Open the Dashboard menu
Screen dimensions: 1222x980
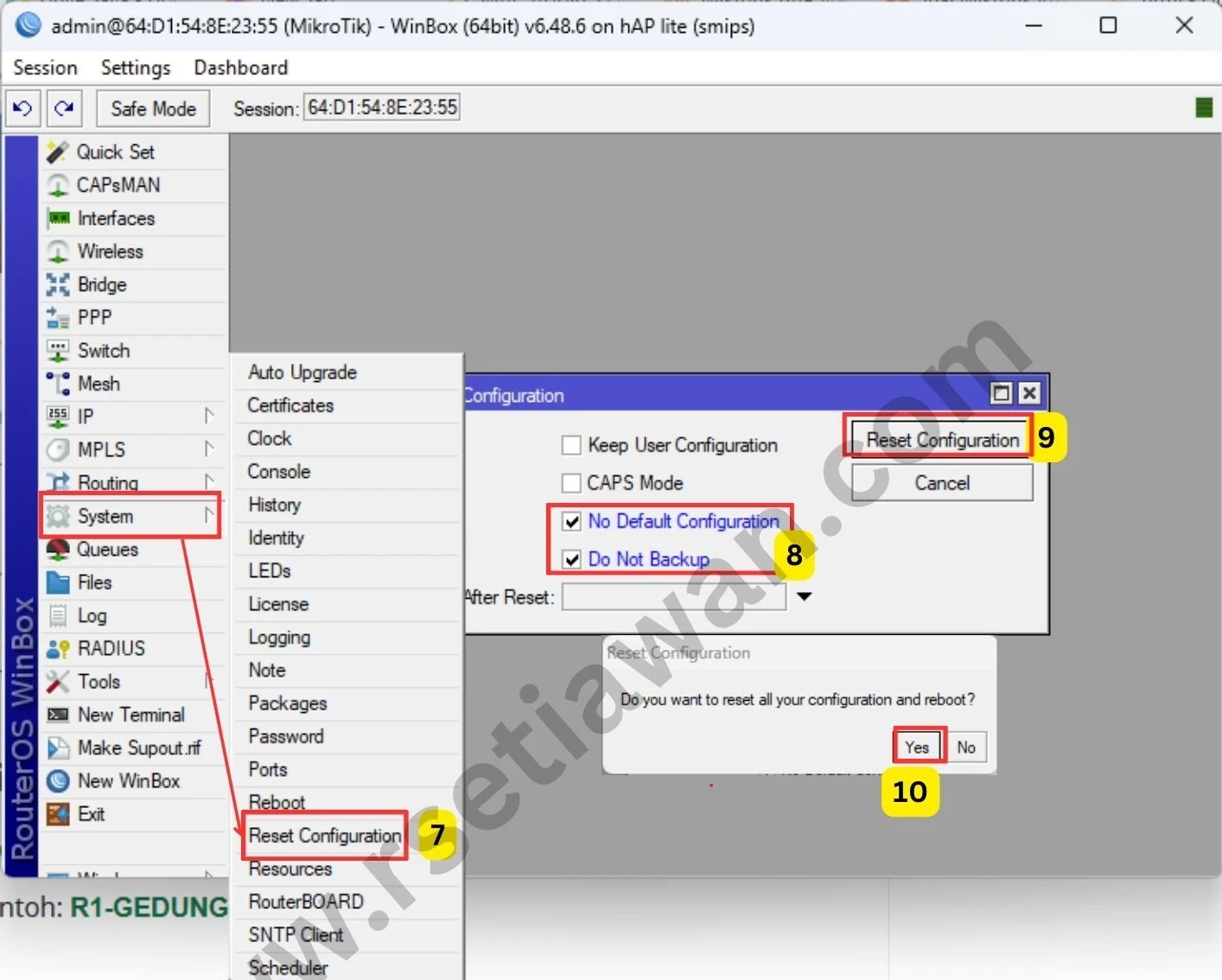point(241,67)
